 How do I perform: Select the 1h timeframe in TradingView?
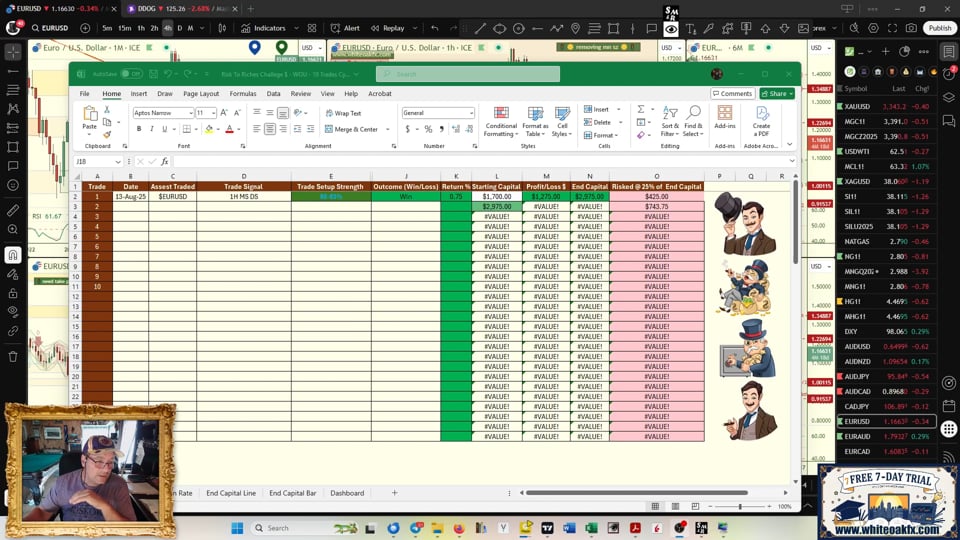(x=141, y=28)
